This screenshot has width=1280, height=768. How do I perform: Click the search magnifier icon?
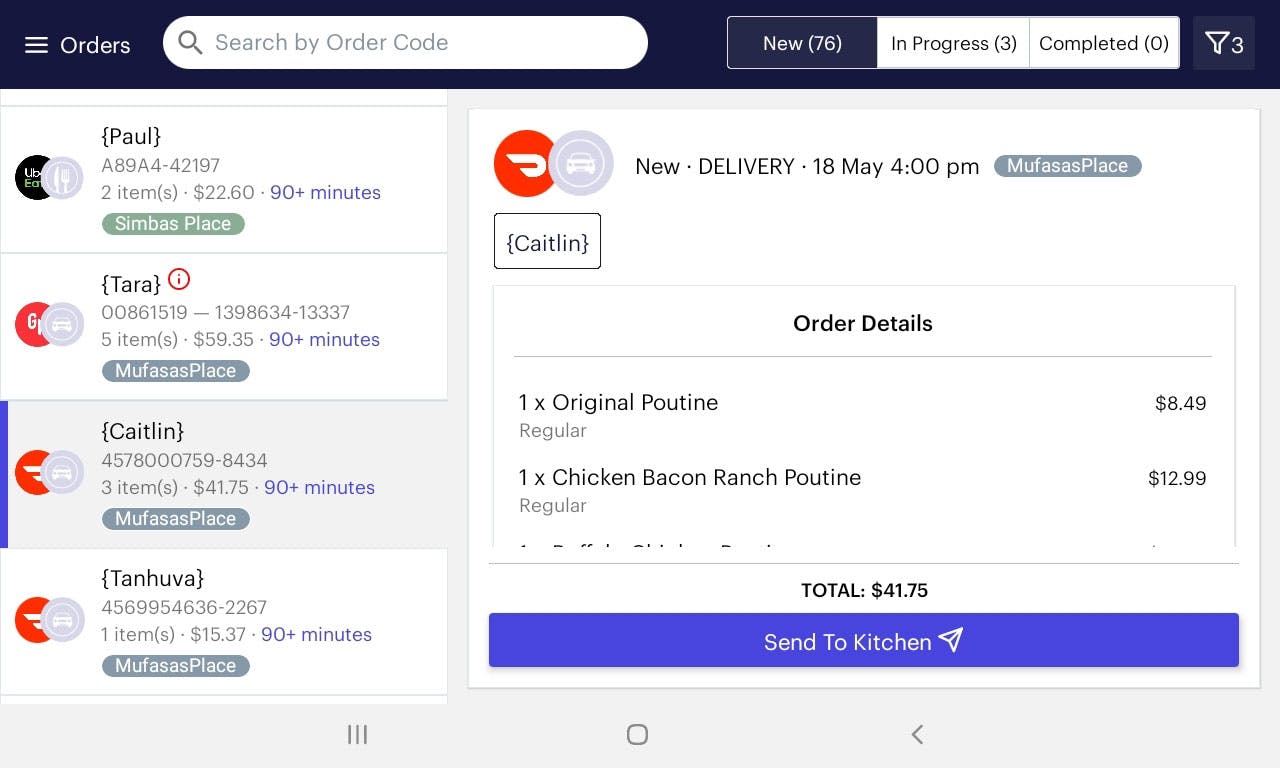tap(190, 42)
